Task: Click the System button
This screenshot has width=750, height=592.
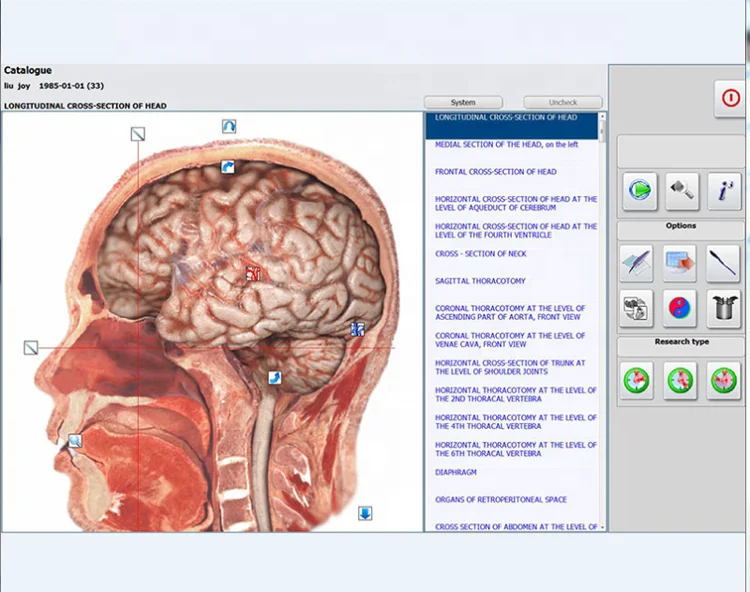Action: [463, 102]
